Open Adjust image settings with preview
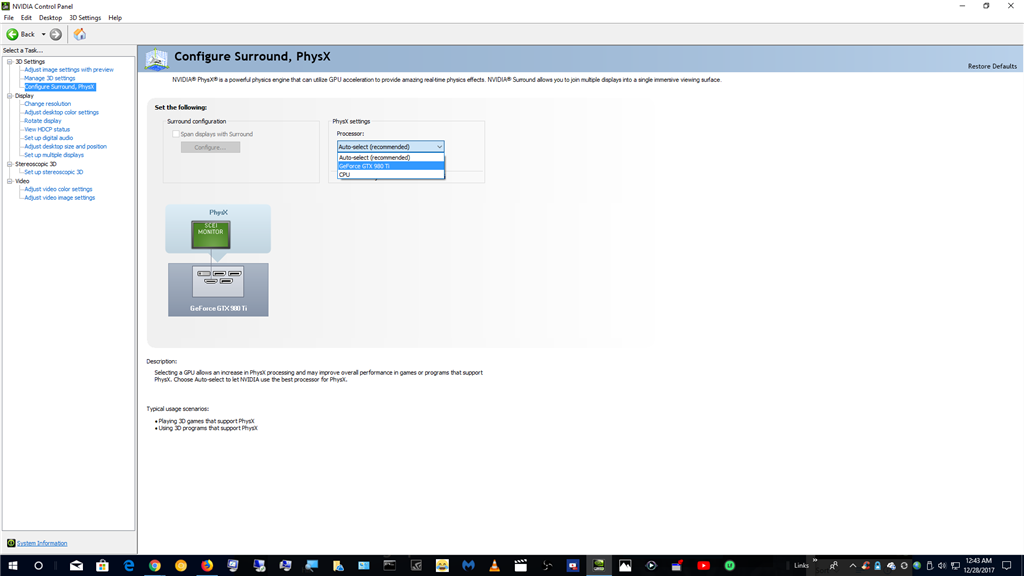The width and height of the screenshot is (1024, 576). 69,69
